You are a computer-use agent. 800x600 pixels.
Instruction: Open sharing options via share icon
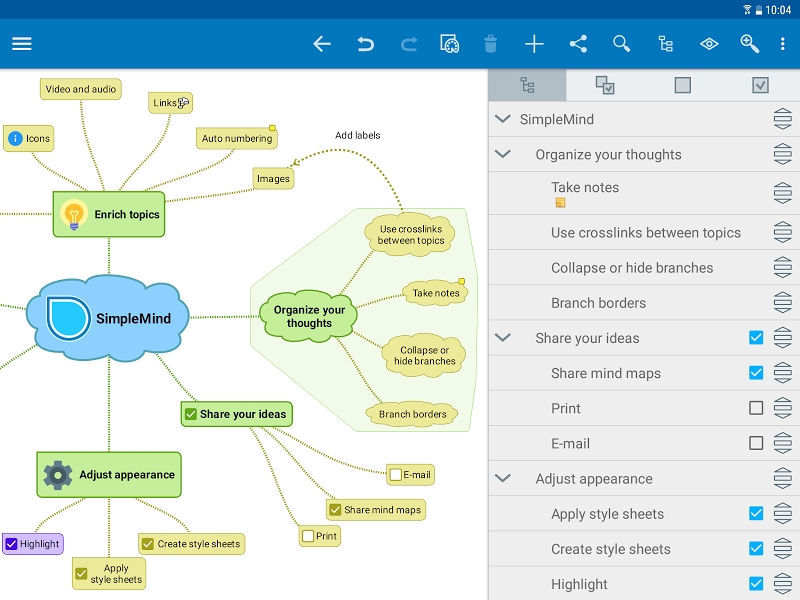click(x=578, y=44)
